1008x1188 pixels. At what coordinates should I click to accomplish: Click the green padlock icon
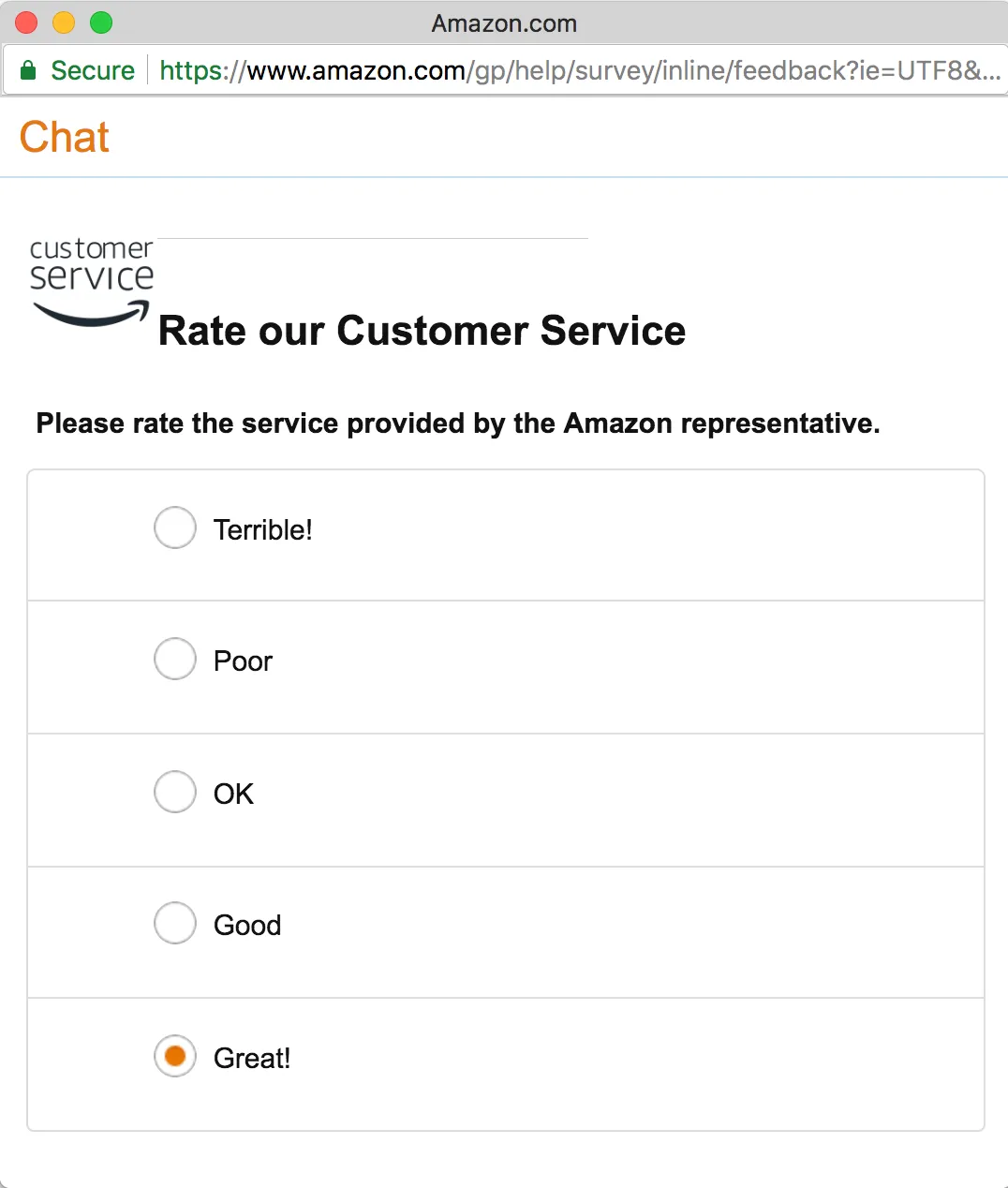(28, 70)
